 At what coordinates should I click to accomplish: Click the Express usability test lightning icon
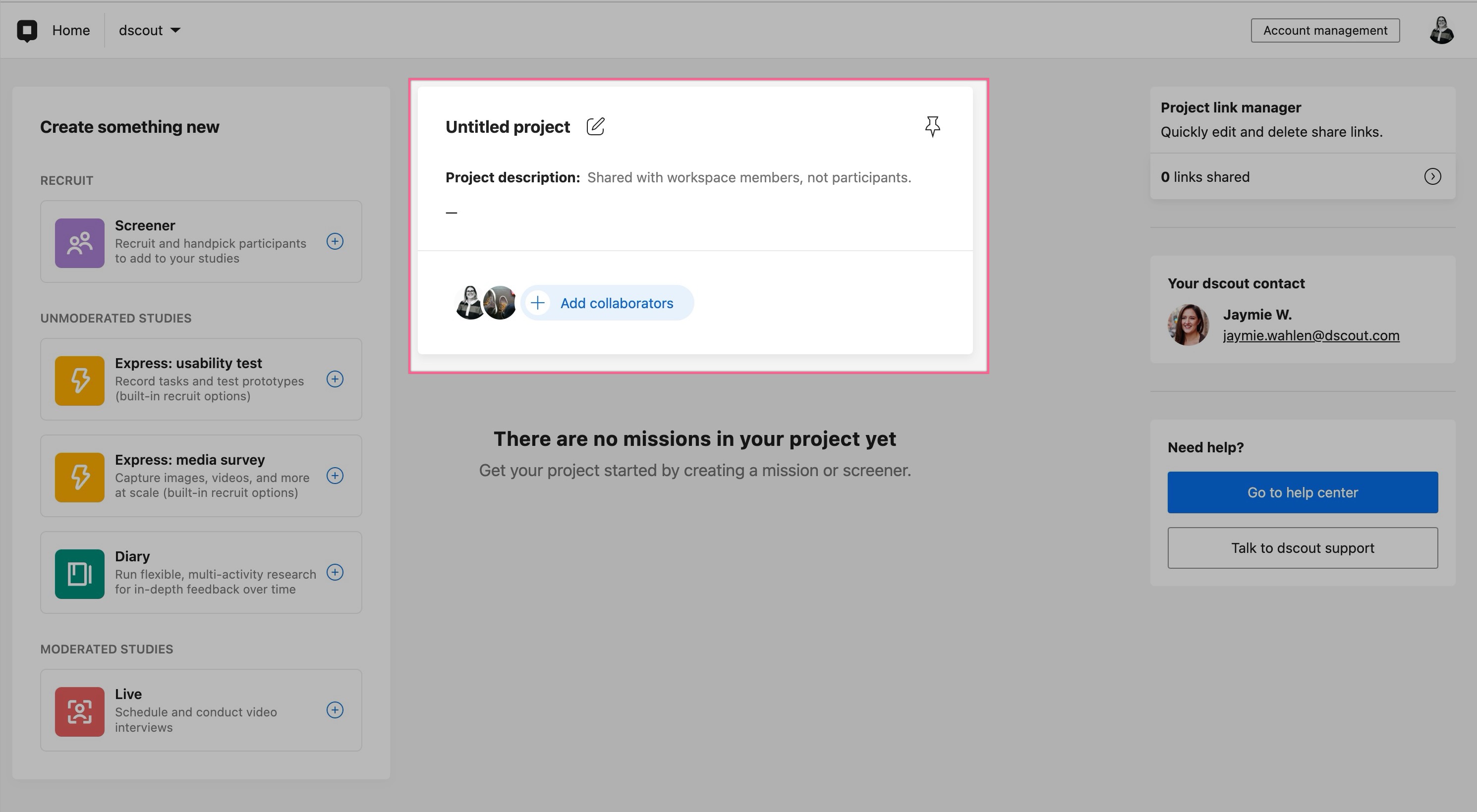click(x=80, y=380)
